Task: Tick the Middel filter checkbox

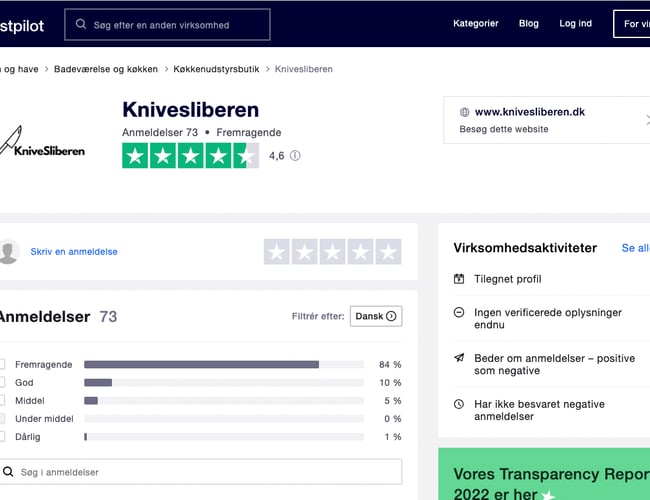Action: [x=2, y=400]
